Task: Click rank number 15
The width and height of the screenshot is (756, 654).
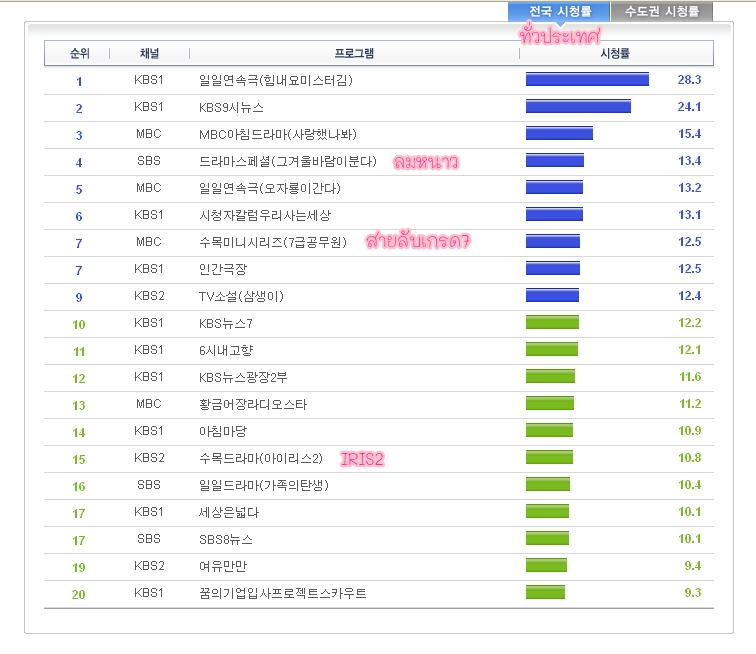Action: tap(79, 460)
